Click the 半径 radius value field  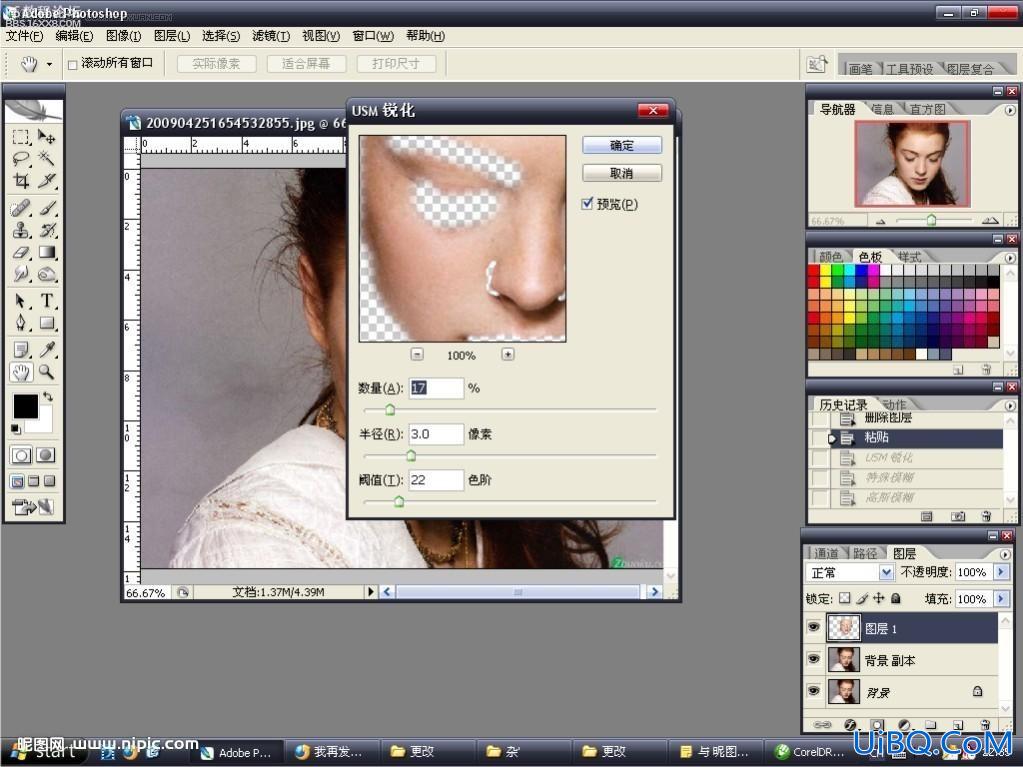pyautogui.click(x=436, y=434)
